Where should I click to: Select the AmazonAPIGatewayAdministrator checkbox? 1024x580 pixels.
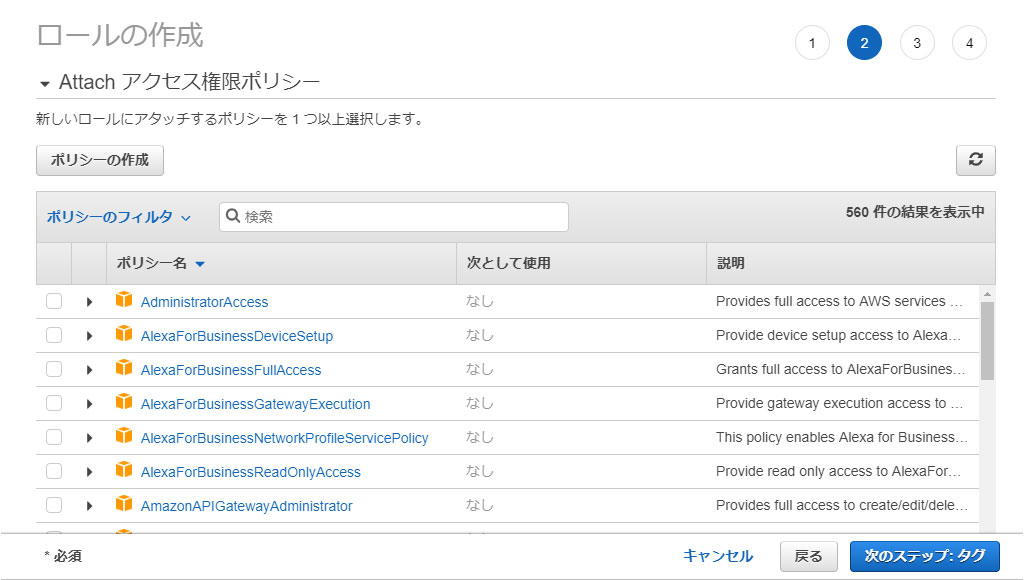tap(54, 505)
